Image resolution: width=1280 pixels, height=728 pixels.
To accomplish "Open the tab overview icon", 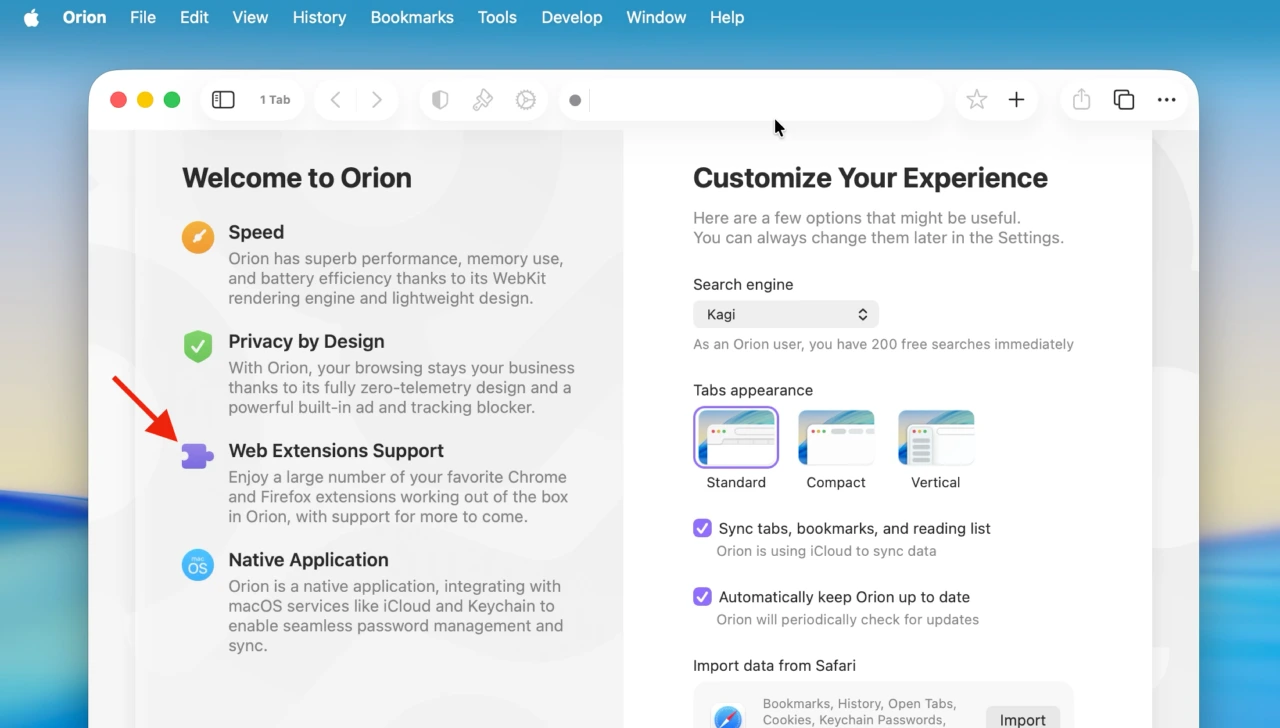I will click(x=1123, y=99).
